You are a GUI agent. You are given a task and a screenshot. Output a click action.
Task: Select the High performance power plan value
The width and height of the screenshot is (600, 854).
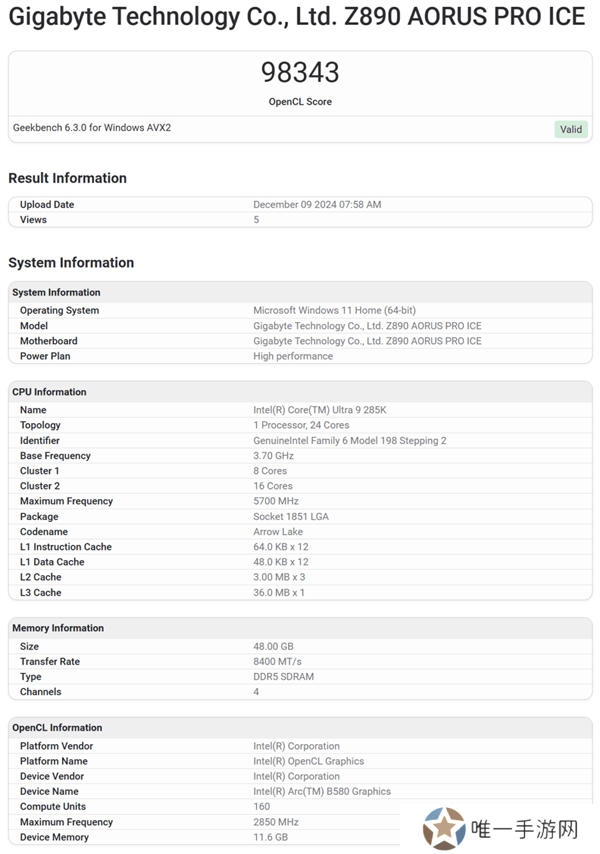(x=293, y=356)
